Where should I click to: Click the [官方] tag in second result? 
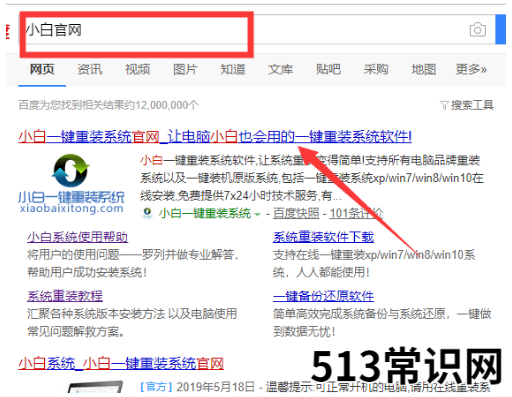156,387
